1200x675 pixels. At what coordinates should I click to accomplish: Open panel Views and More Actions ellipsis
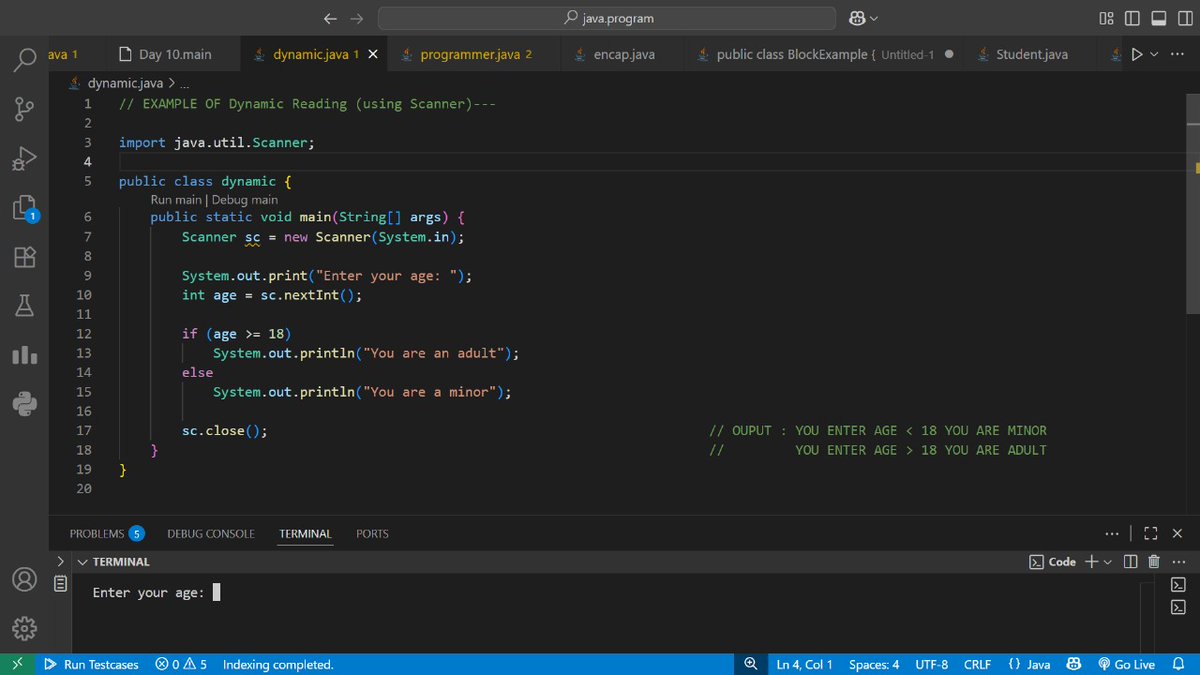[1113, 534]
